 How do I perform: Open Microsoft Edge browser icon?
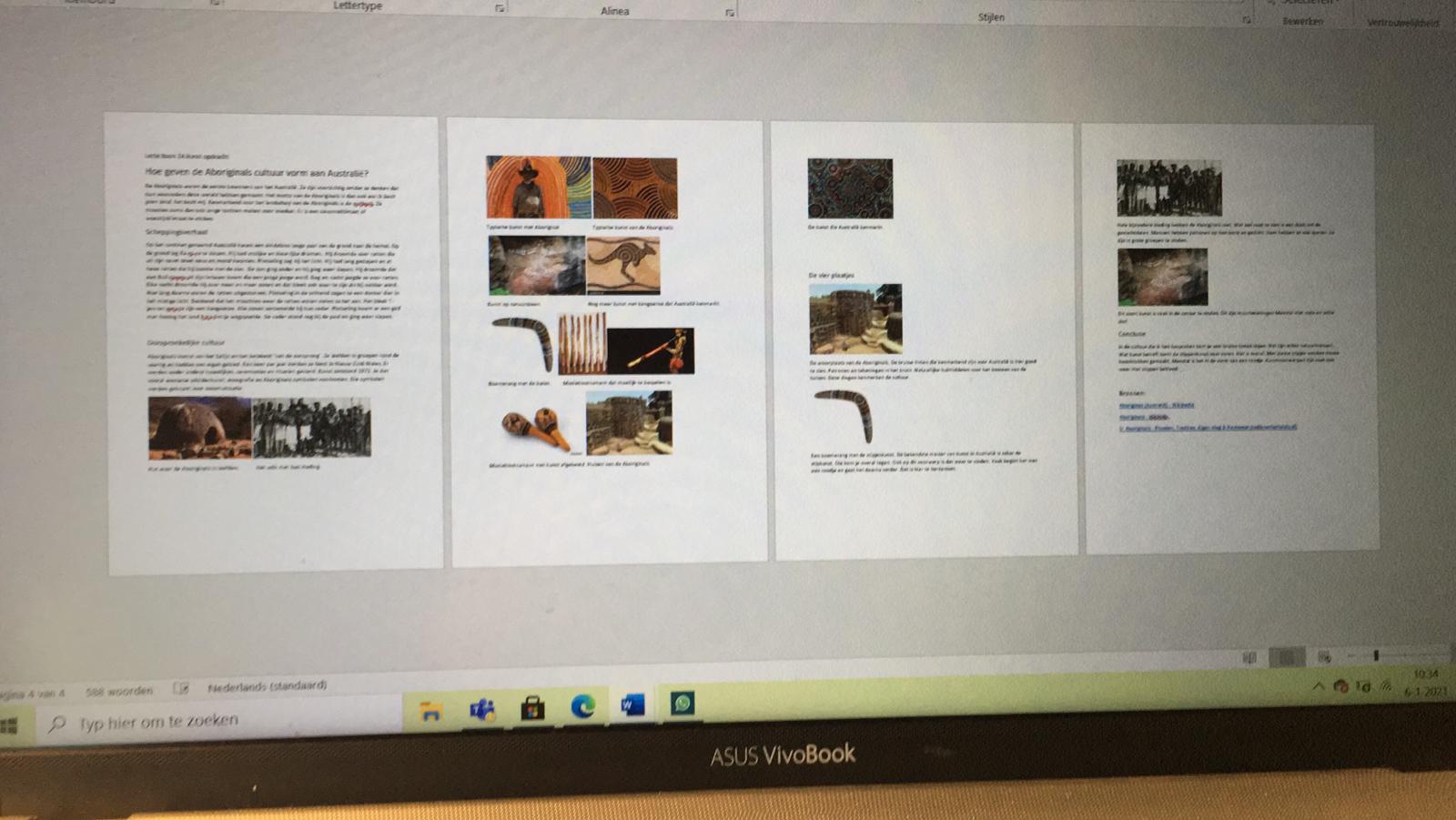[582, 706]
